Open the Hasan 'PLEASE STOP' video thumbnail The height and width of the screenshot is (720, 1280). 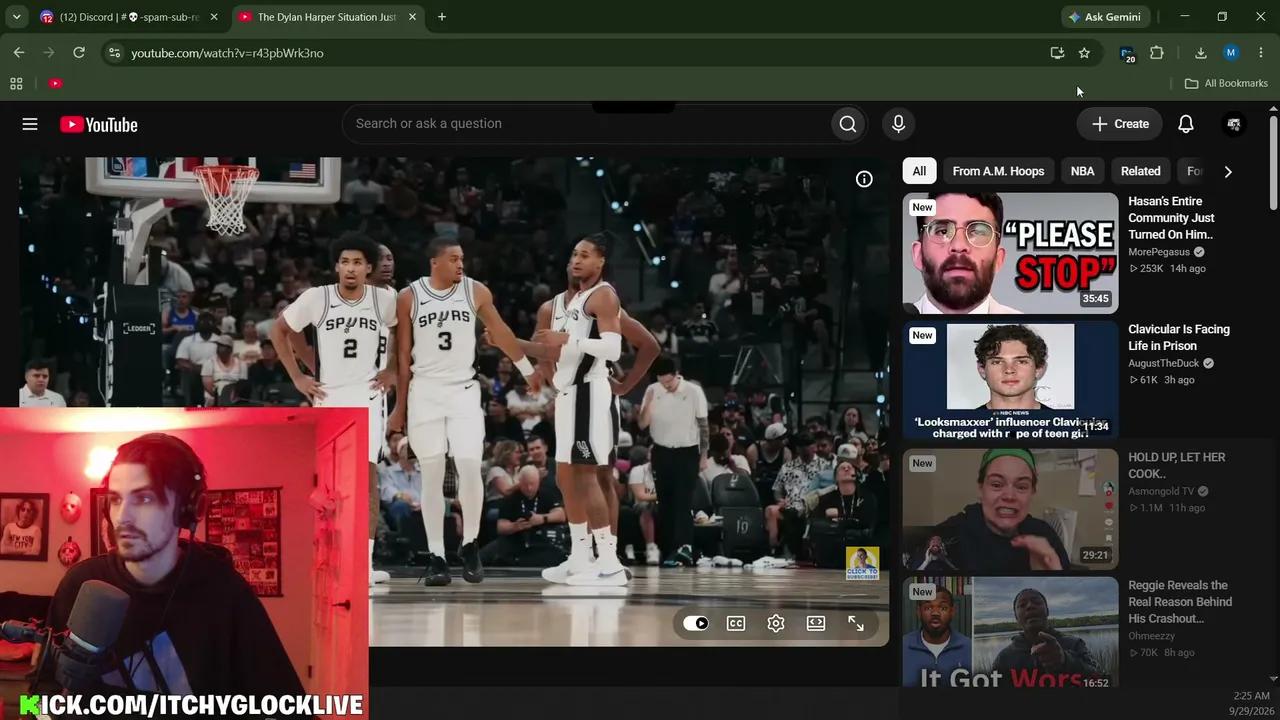(1010, 253)
